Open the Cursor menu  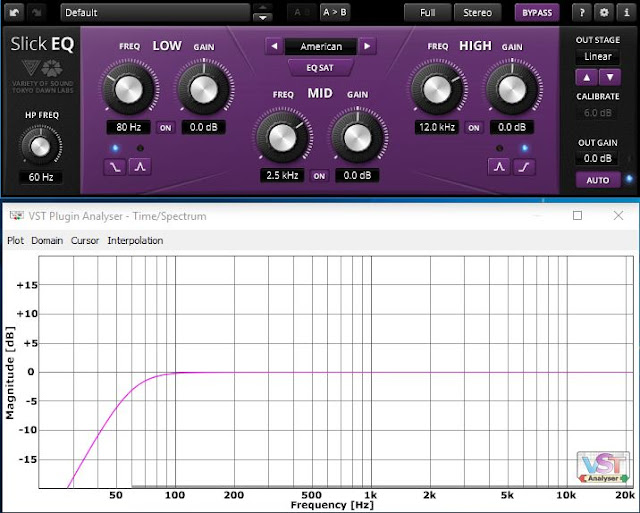click(85, 240)
